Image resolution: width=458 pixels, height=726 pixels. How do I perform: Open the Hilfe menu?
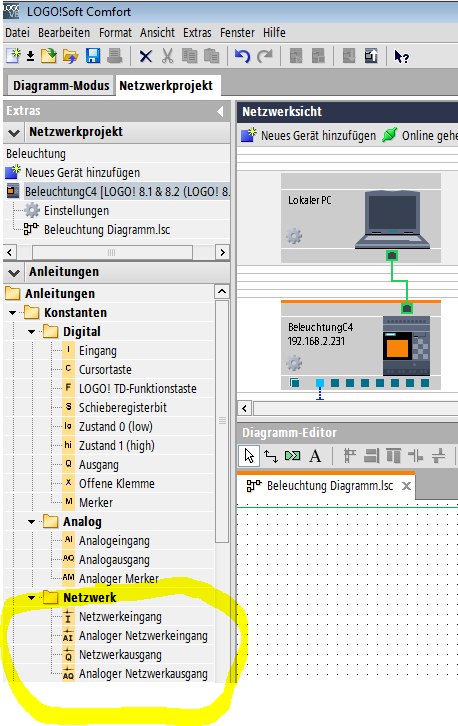(274, 32)
